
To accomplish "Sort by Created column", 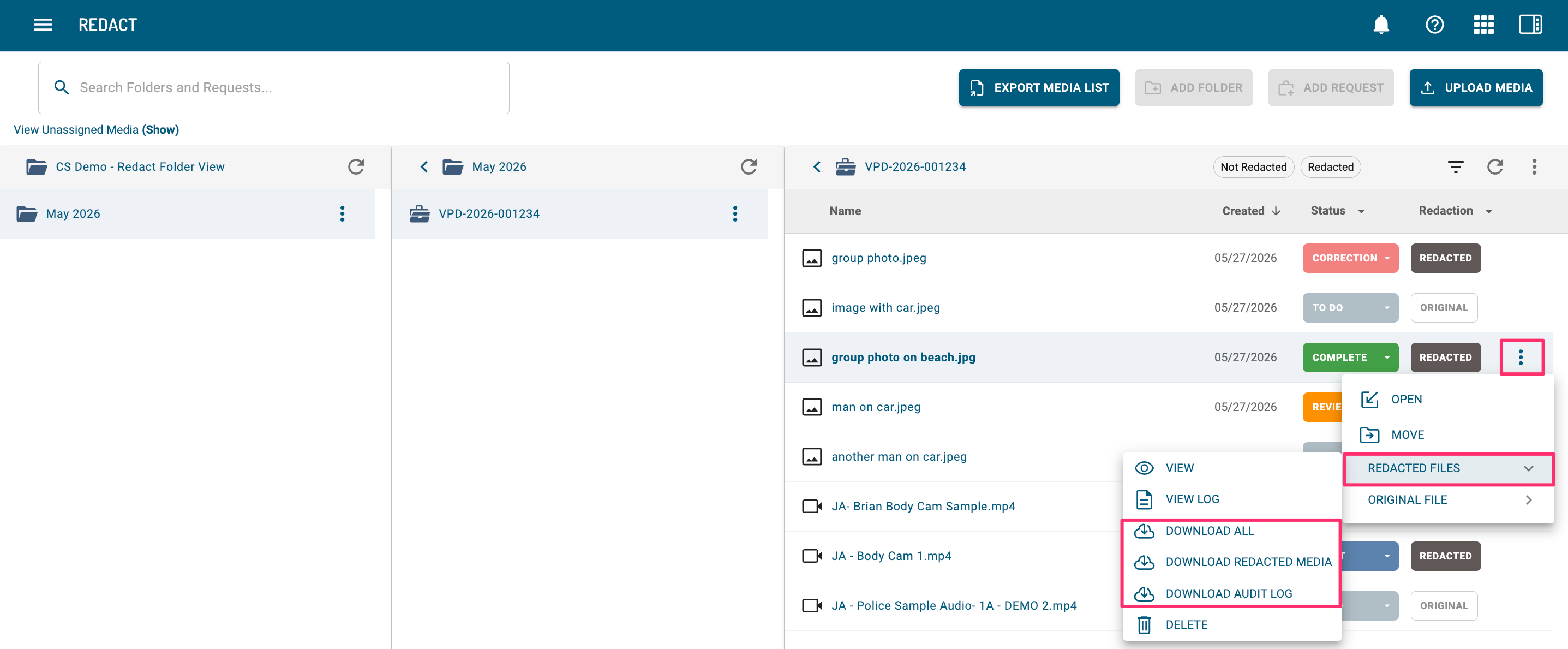I will tap(1251, 211).
